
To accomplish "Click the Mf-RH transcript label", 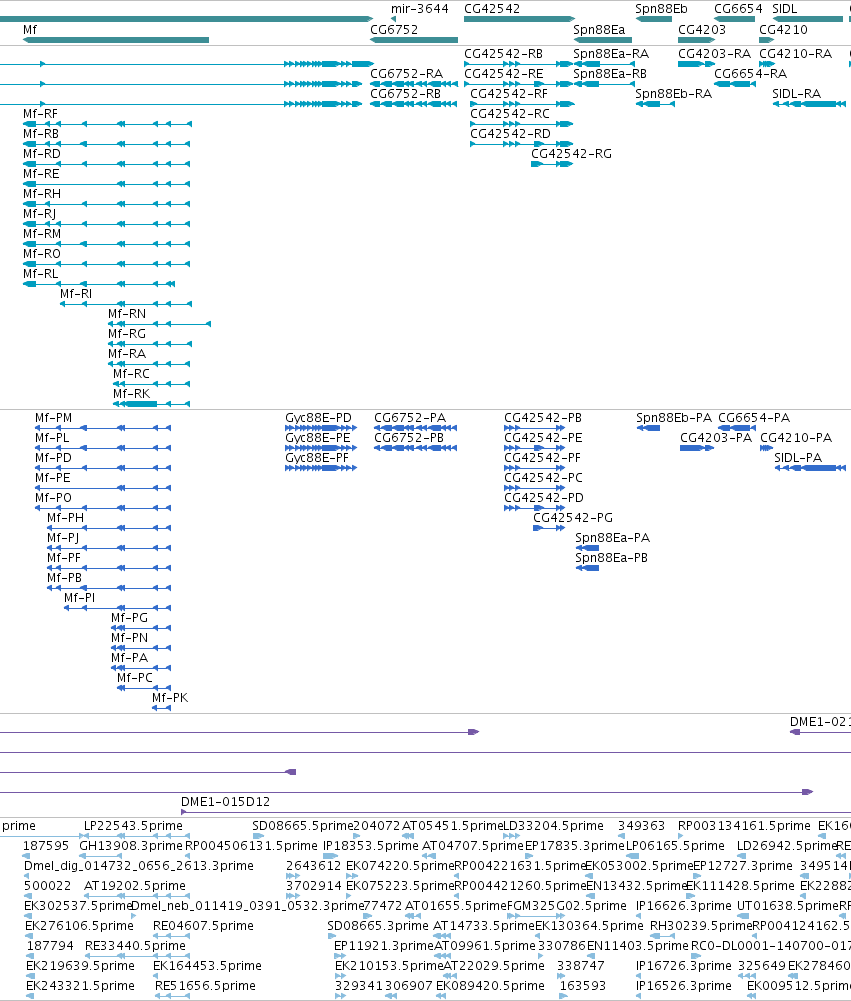I will coord(42,194).
